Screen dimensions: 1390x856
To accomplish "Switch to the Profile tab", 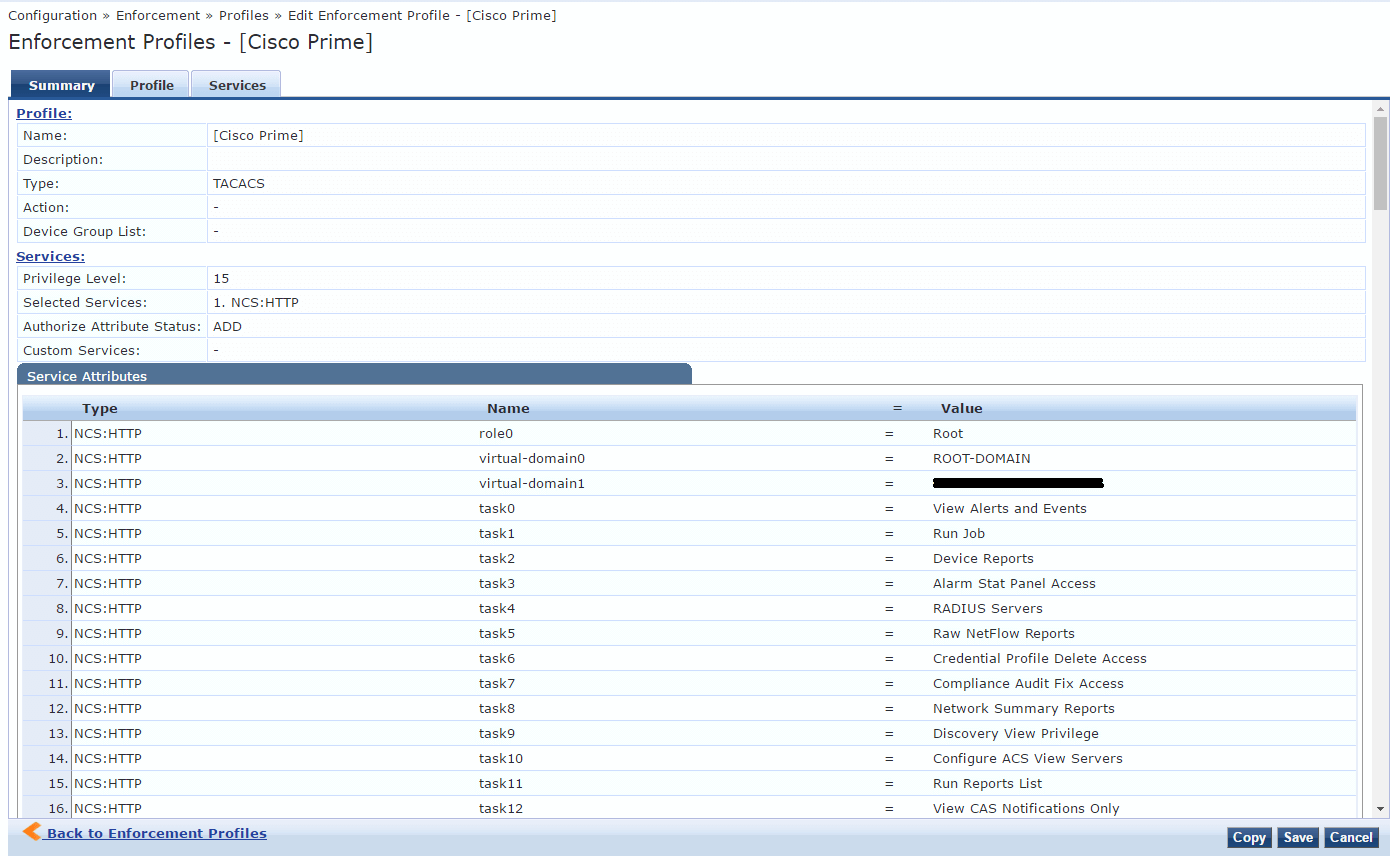I will [x=150, y=84].
